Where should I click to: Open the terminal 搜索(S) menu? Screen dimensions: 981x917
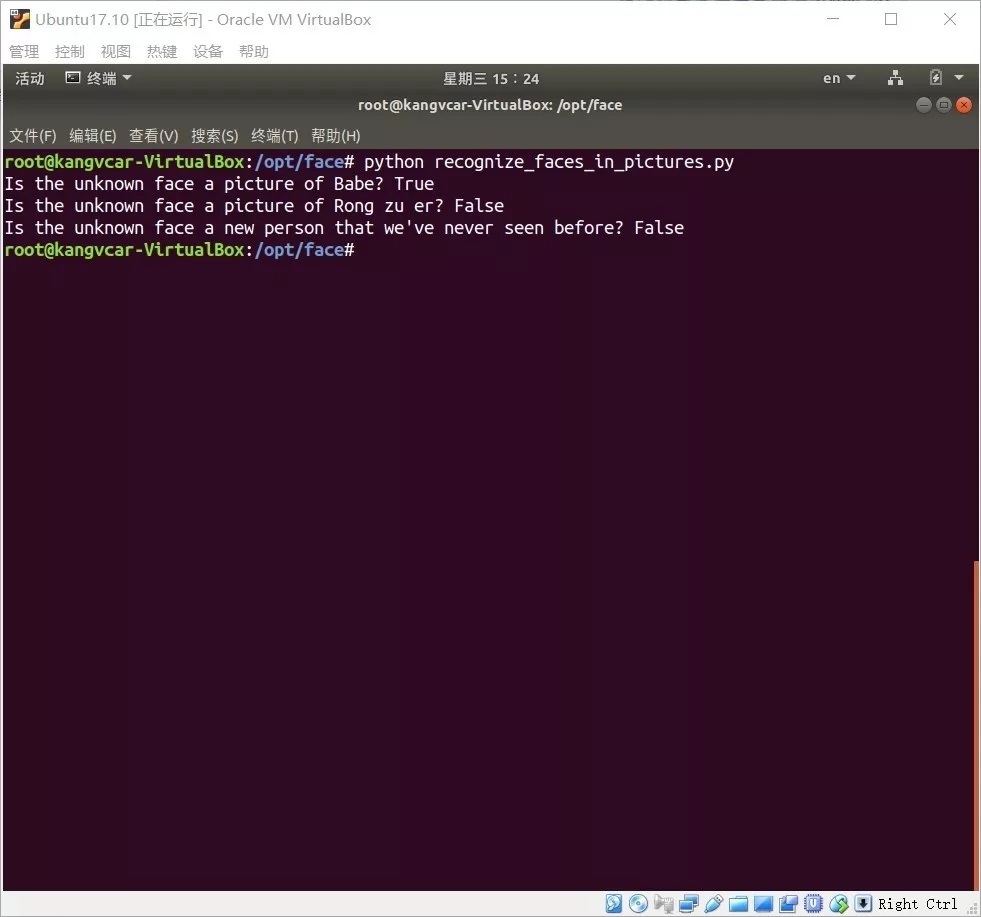coord(215,136)
